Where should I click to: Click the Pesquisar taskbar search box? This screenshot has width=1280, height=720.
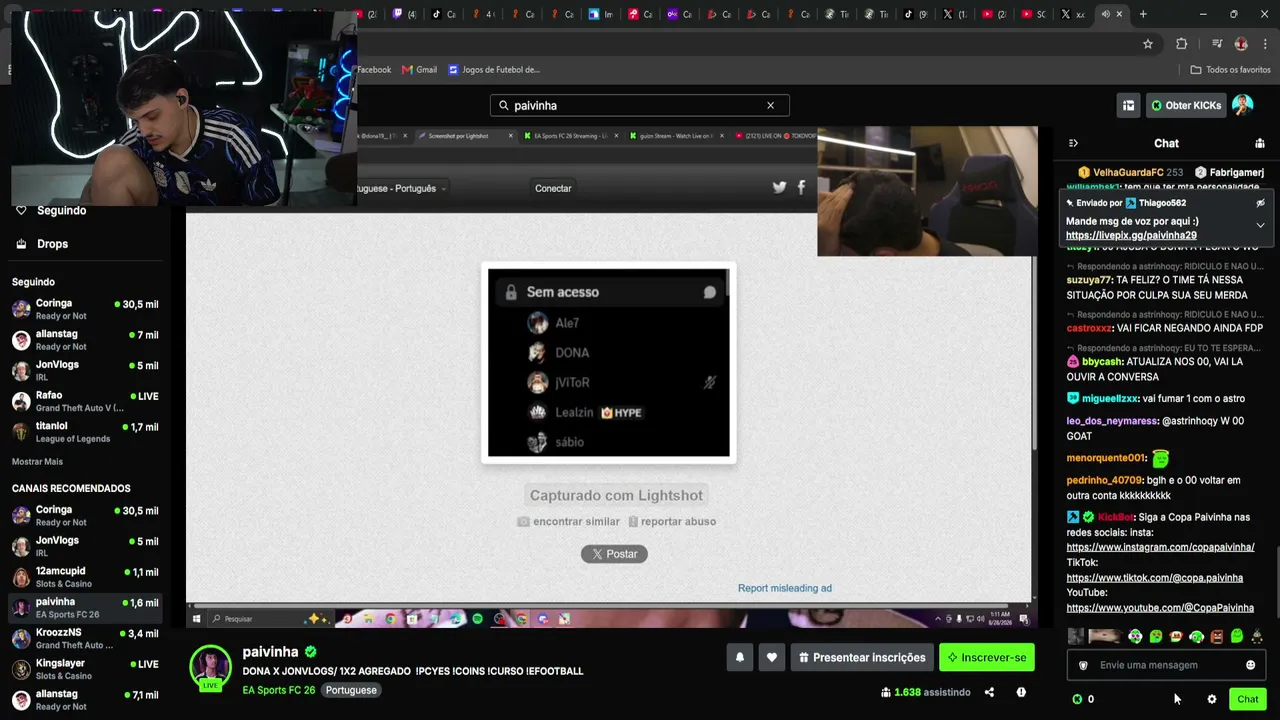click(268, 619)
